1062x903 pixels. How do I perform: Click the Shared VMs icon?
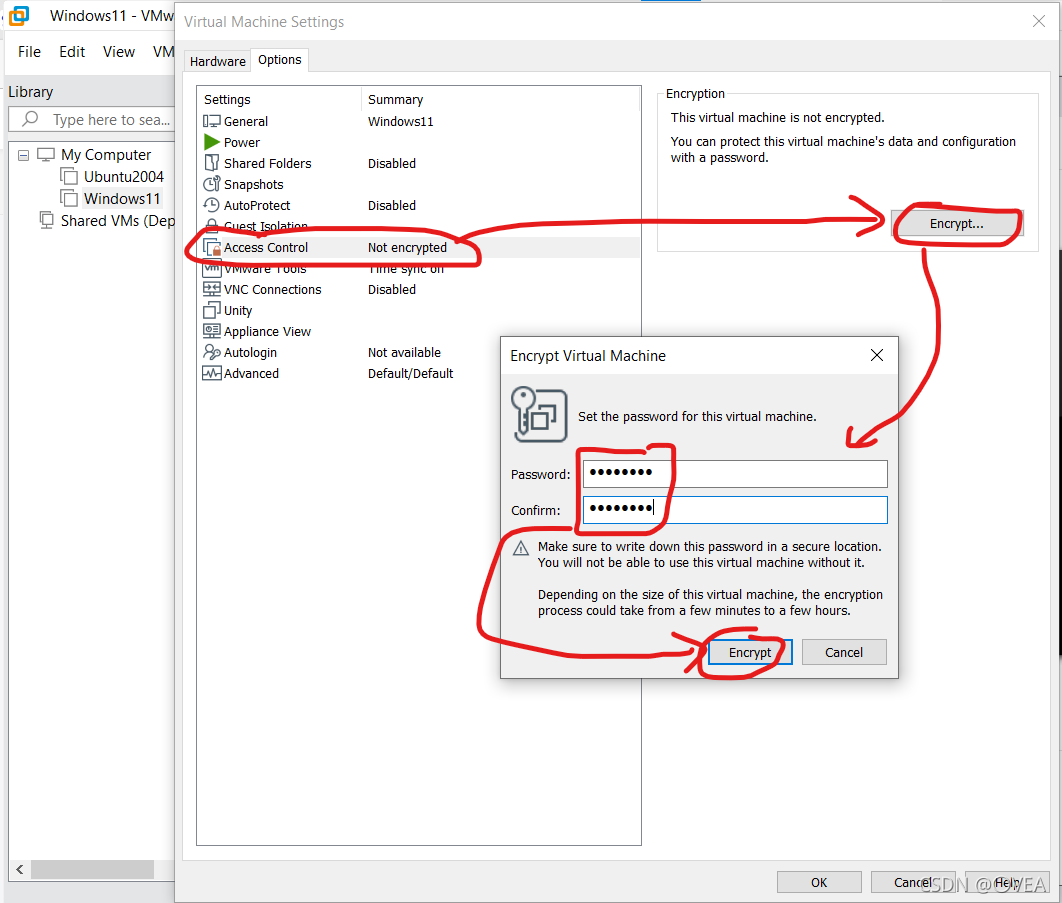[46, 220]
